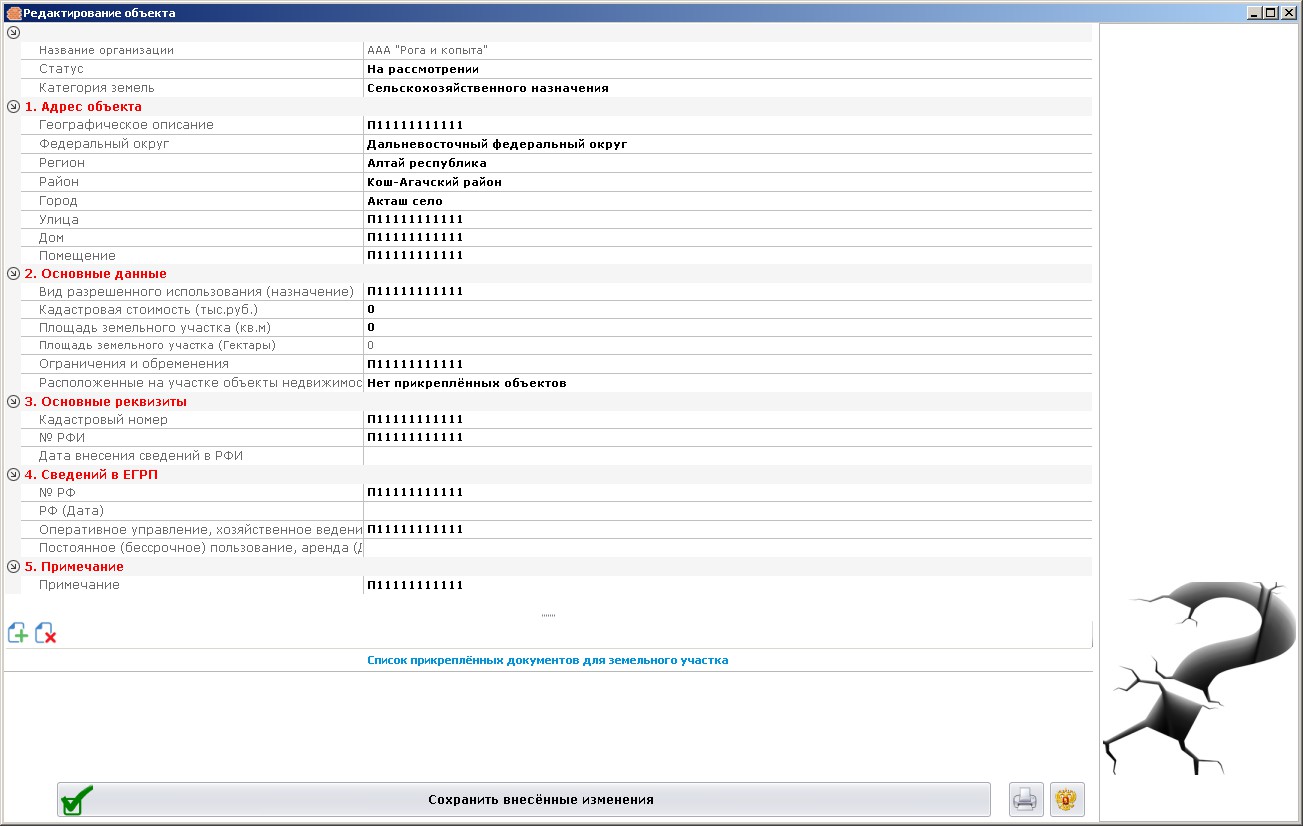
Task: Select the 'Географическое описание' row label
Action: 126,125
